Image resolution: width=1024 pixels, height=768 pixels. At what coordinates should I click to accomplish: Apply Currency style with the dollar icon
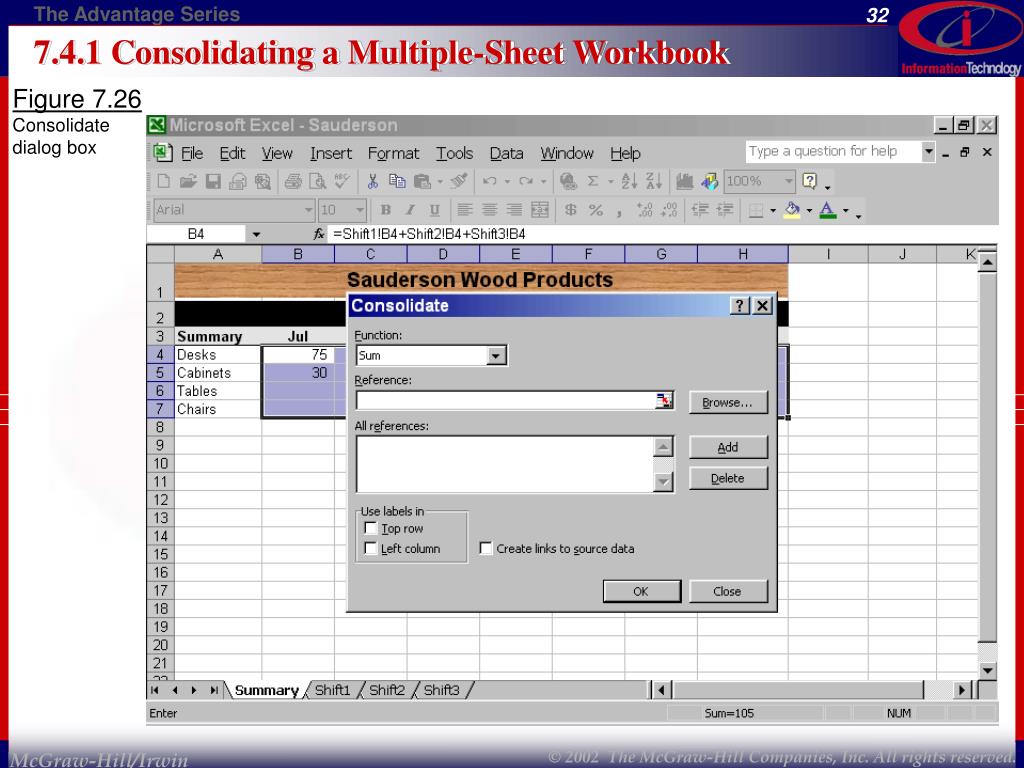pyautogui.click(x=570, y=210)
